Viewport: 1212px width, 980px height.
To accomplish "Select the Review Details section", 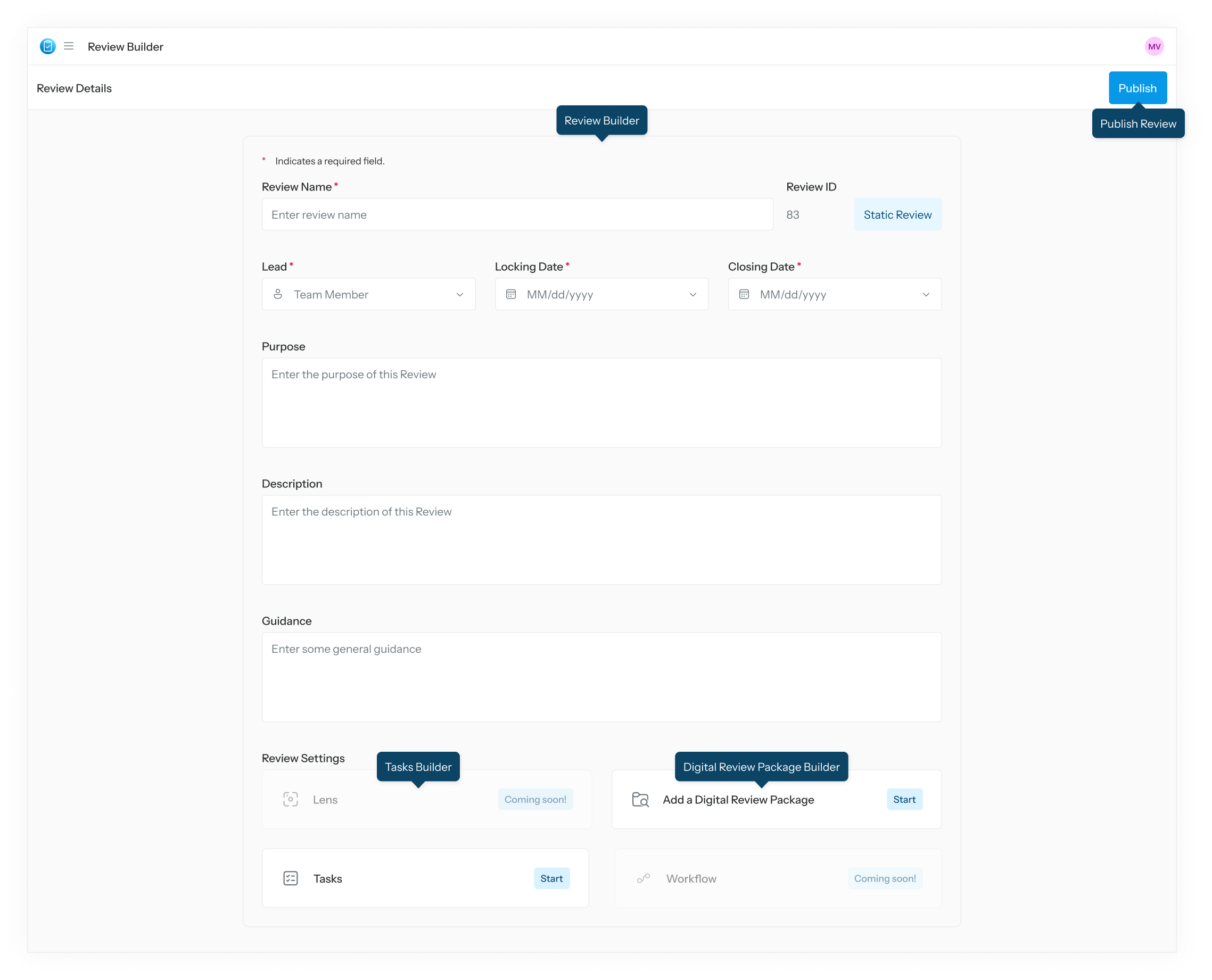I will (74, 88).
